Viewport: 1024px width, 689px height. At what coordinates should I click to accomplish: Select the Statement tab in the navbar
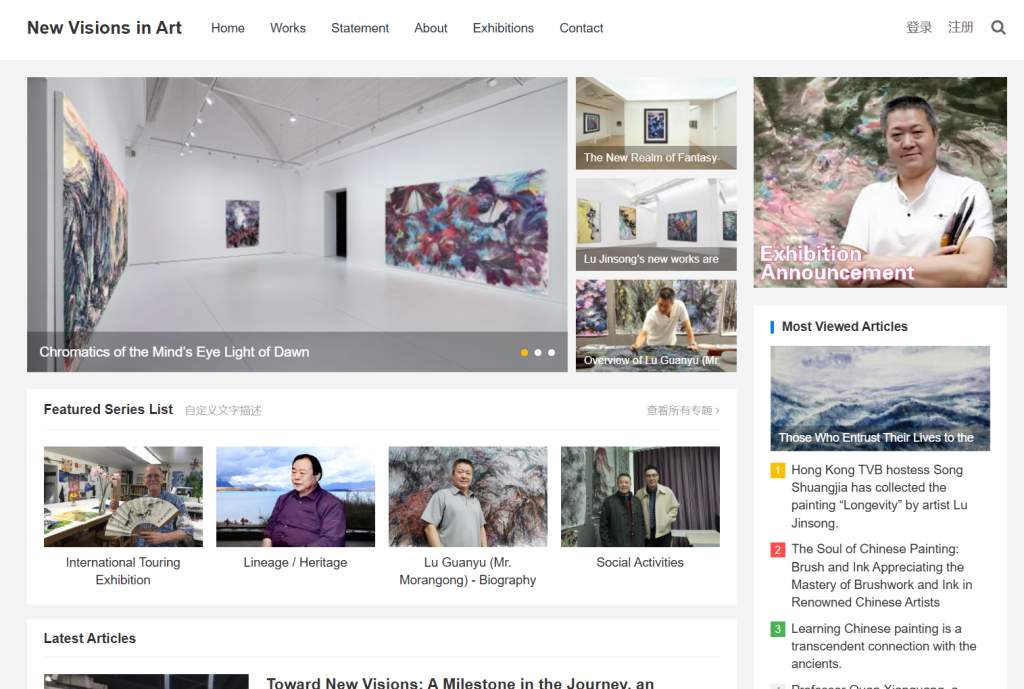click(360, 28)
